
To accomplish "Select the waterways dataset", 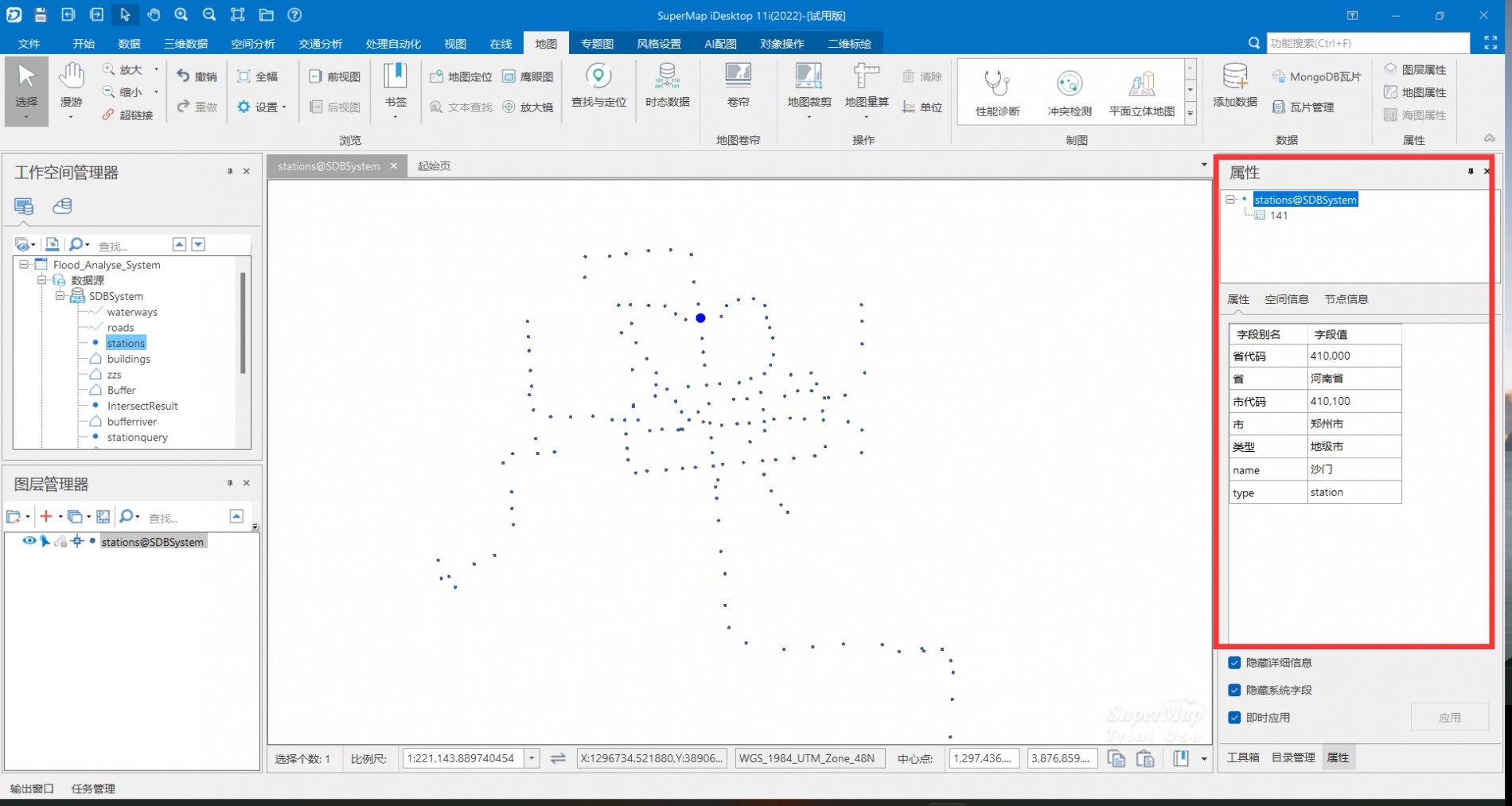I will (132, 312).
